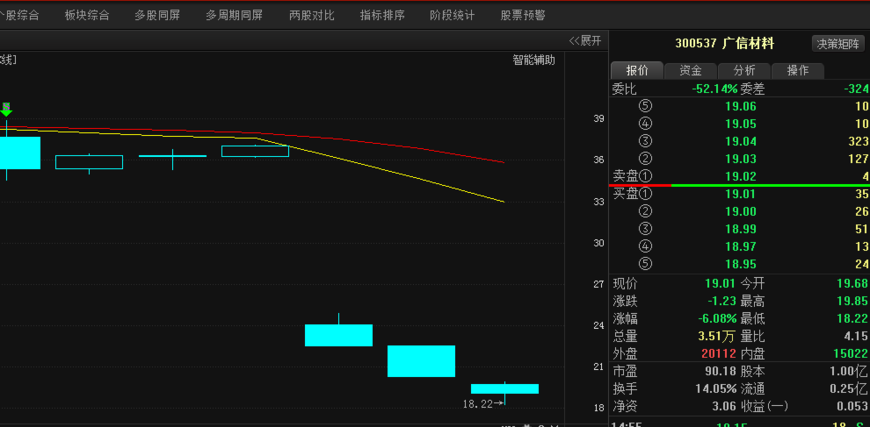Open 股票预警 stock alert
Image resolution: width=870 pixels, height=427 pixels.
pos(523,15)
